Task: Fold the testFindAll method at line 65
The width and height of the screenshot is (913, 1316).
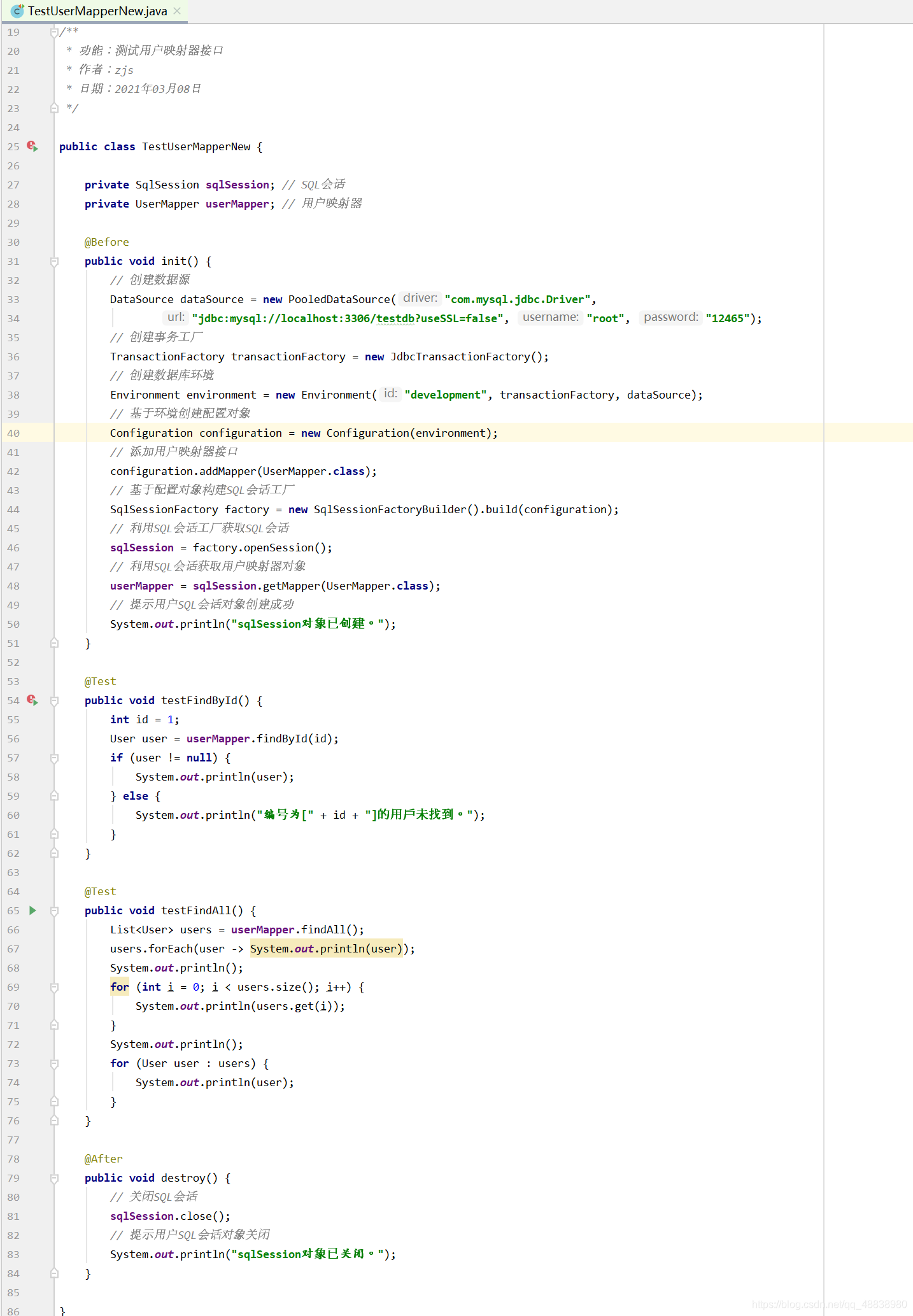Action: tap(54, 911)
